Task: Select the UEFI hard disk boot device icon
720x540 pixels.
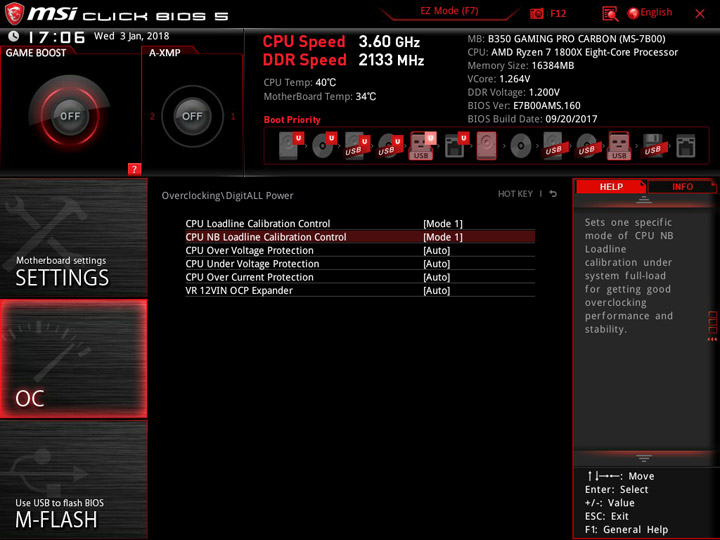Action: coord(291,146)
